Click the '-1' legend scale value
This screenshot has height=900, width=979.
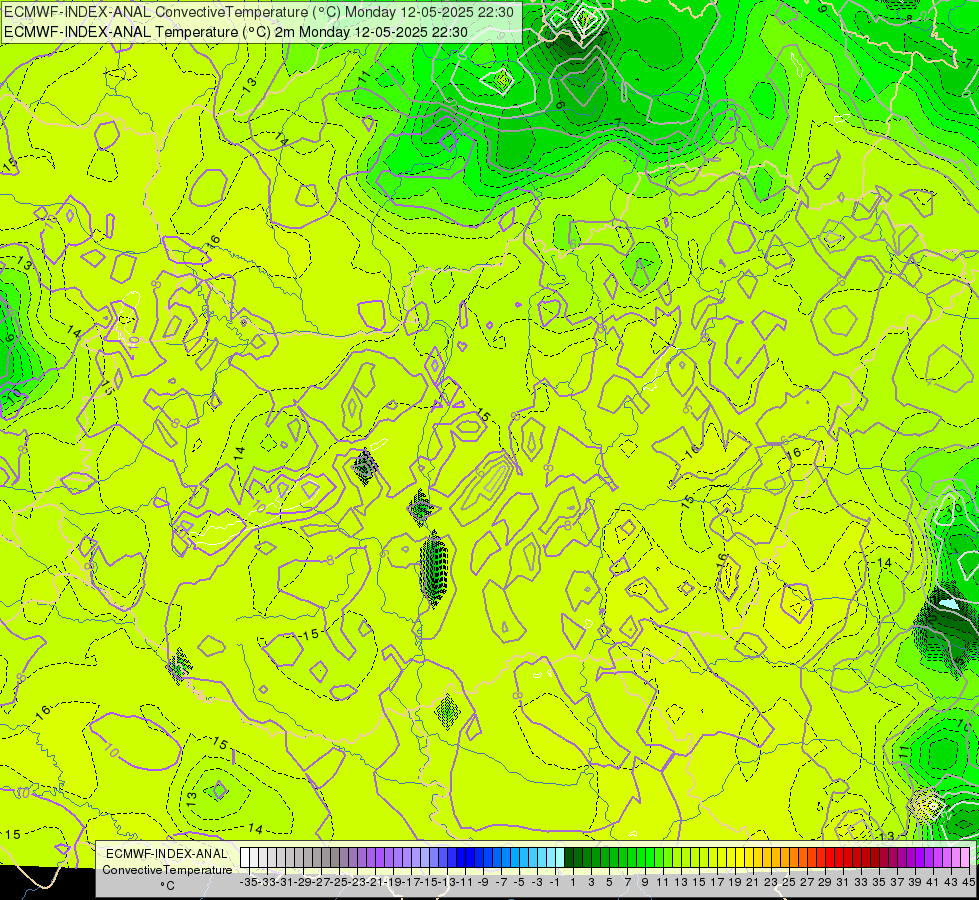[554, 882]
